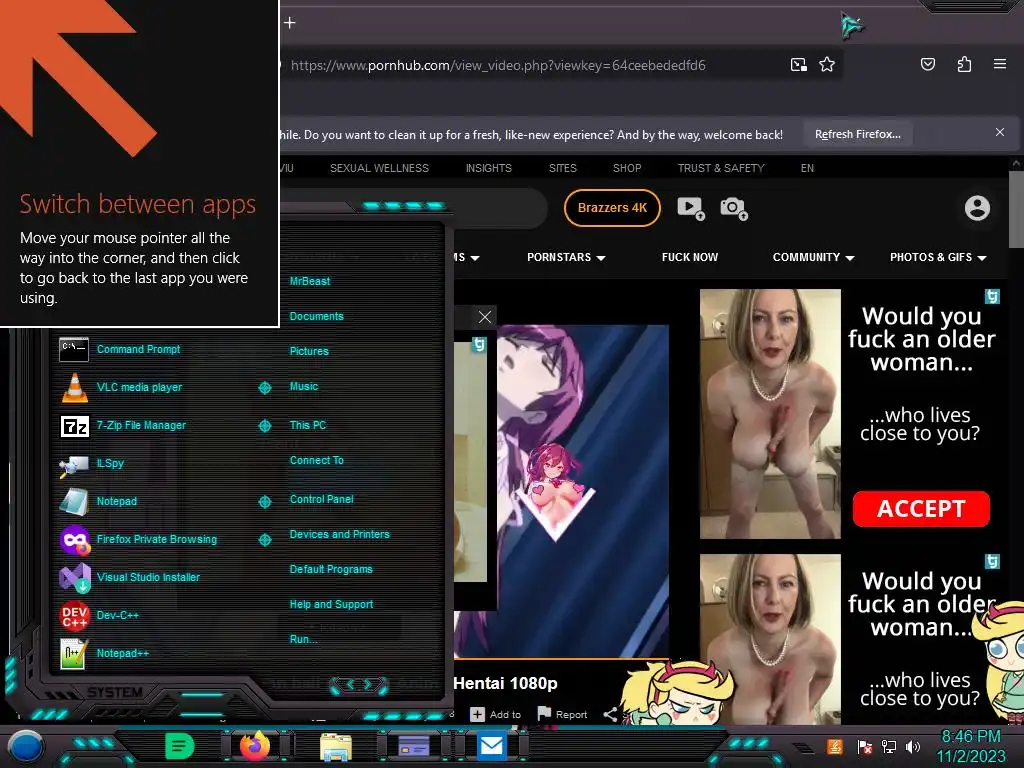1024x768 pixels.
Task: Open Pictures from start menu
Action: click(309, 351)
